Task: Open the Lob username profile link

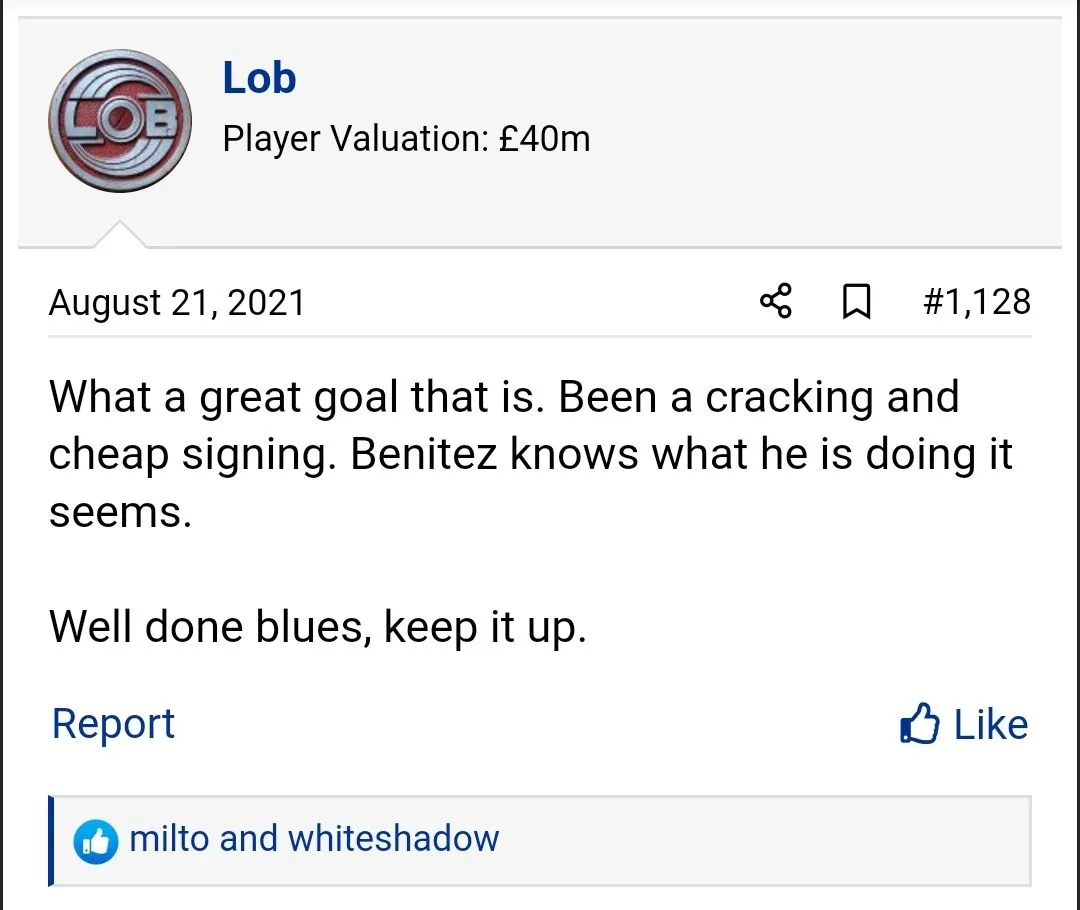Action: 259,78
